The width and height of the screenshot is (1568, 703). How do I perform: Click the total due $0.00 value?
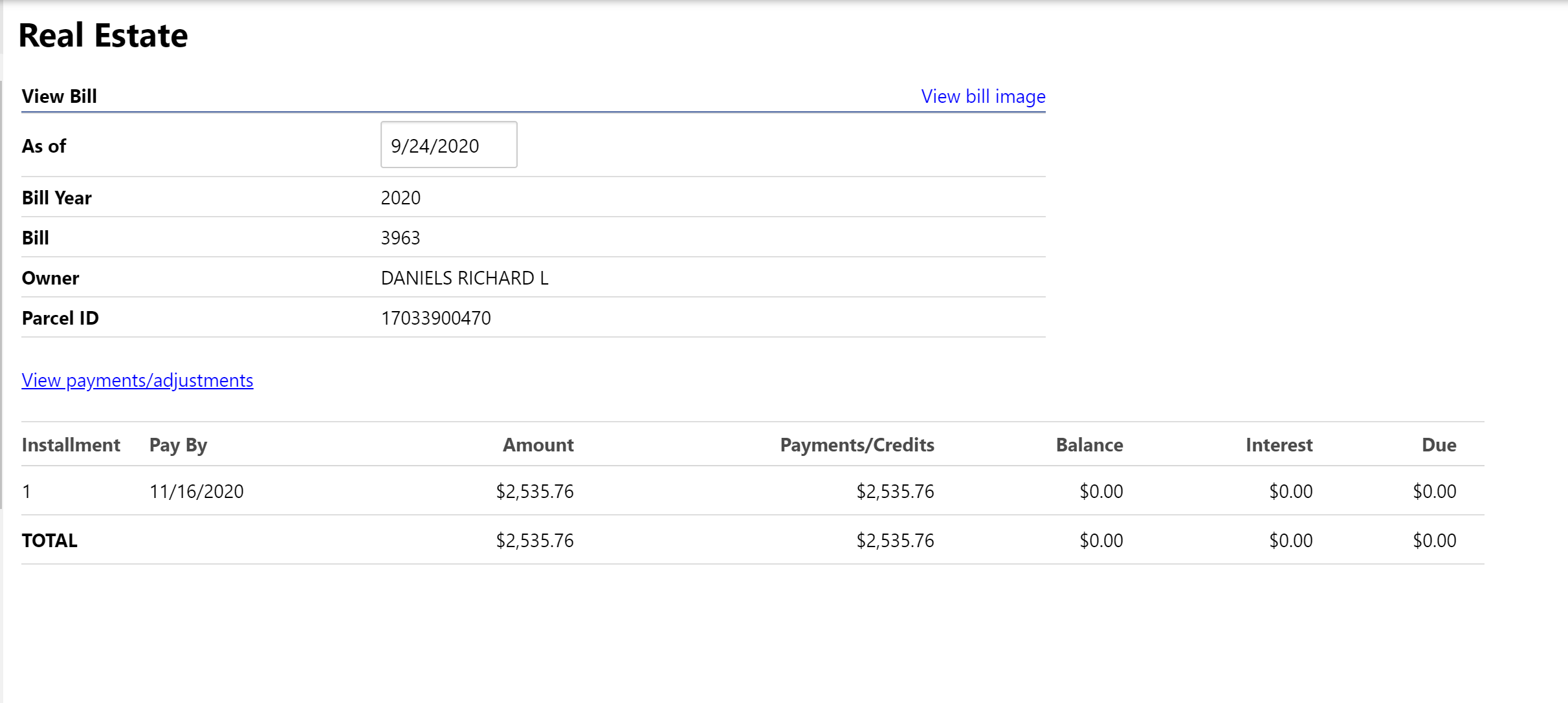(x=1433, y=541)
